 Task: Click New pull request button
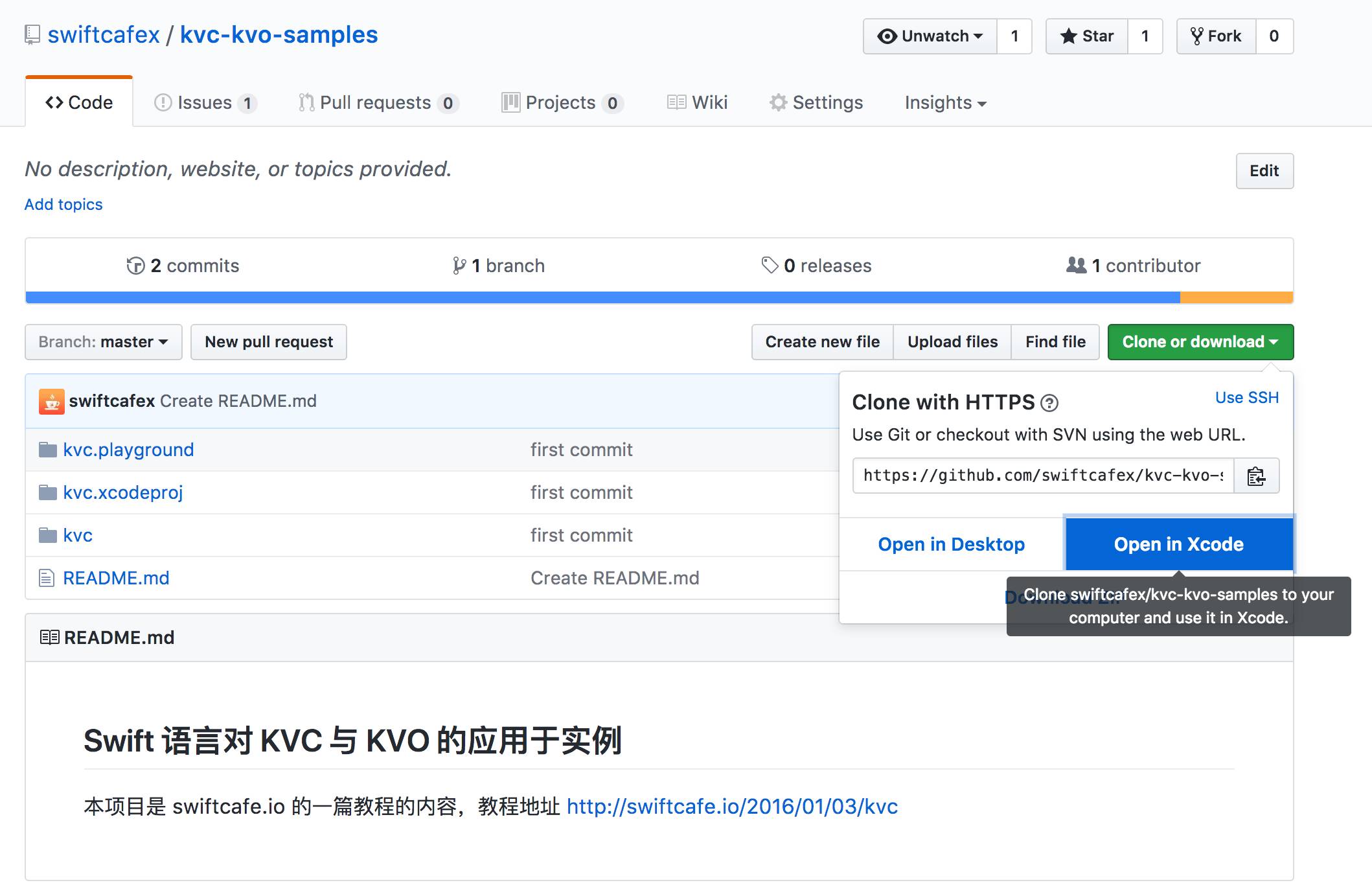point(269,341)
